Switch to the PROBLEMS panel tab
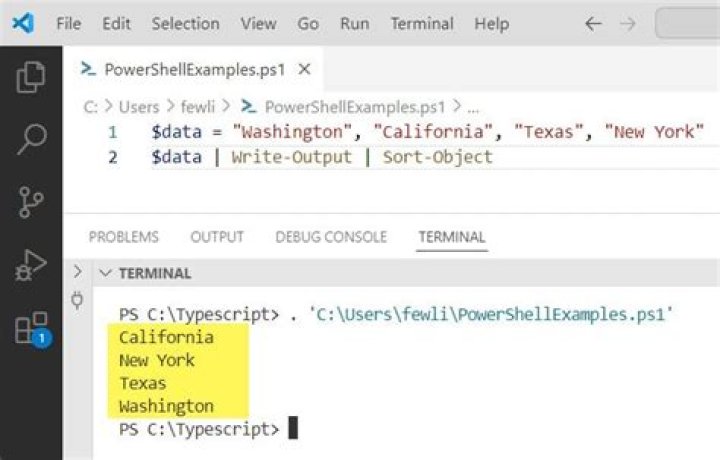This screenshot has height=460, width=720. click(124, 237)
